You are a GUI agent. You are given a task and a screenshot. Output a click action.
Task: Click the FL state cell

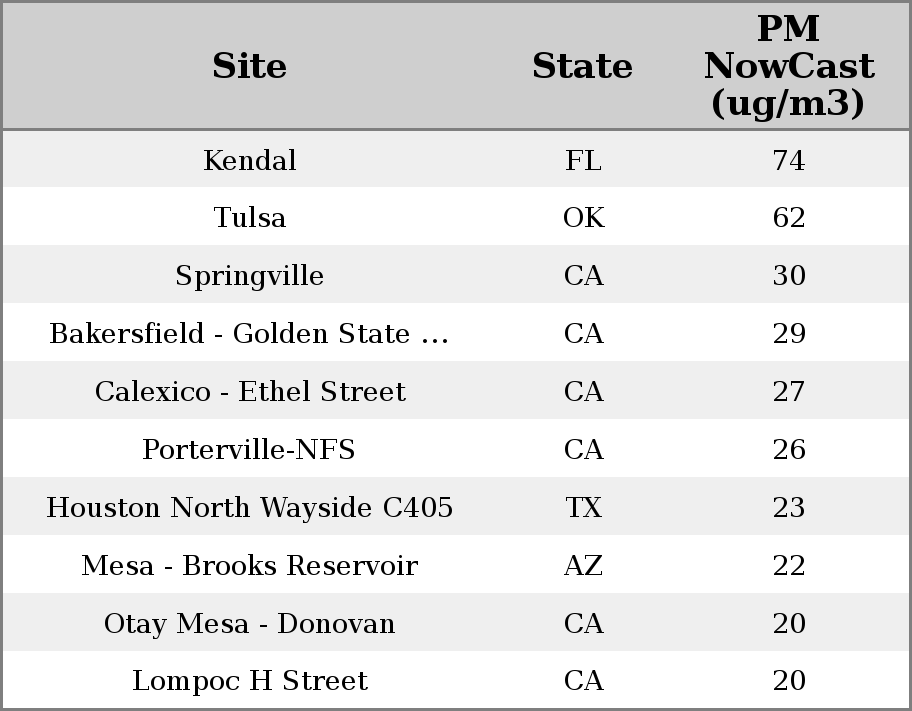(x=583, y=160)
